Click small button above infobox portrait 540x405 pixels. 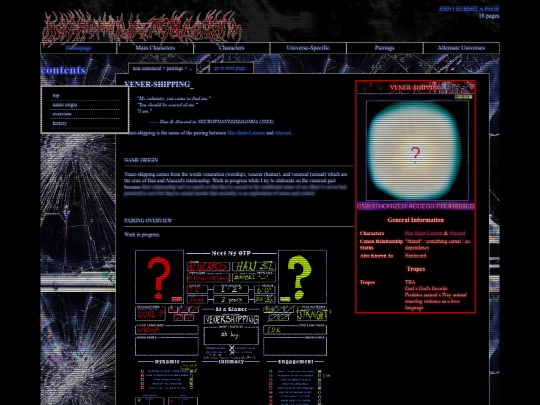[x=463, y=97]
